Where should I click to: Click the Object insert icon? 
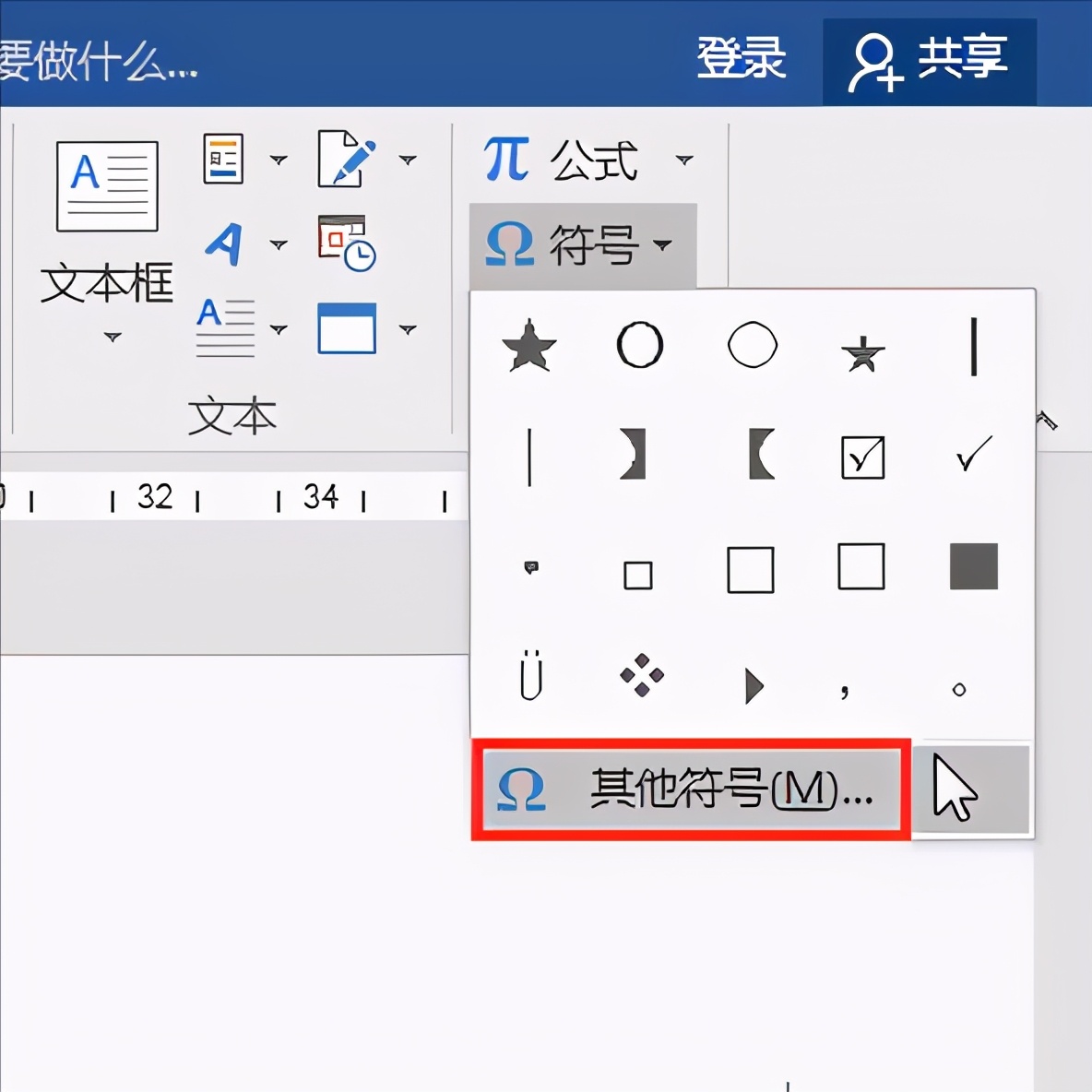(347, 328)
